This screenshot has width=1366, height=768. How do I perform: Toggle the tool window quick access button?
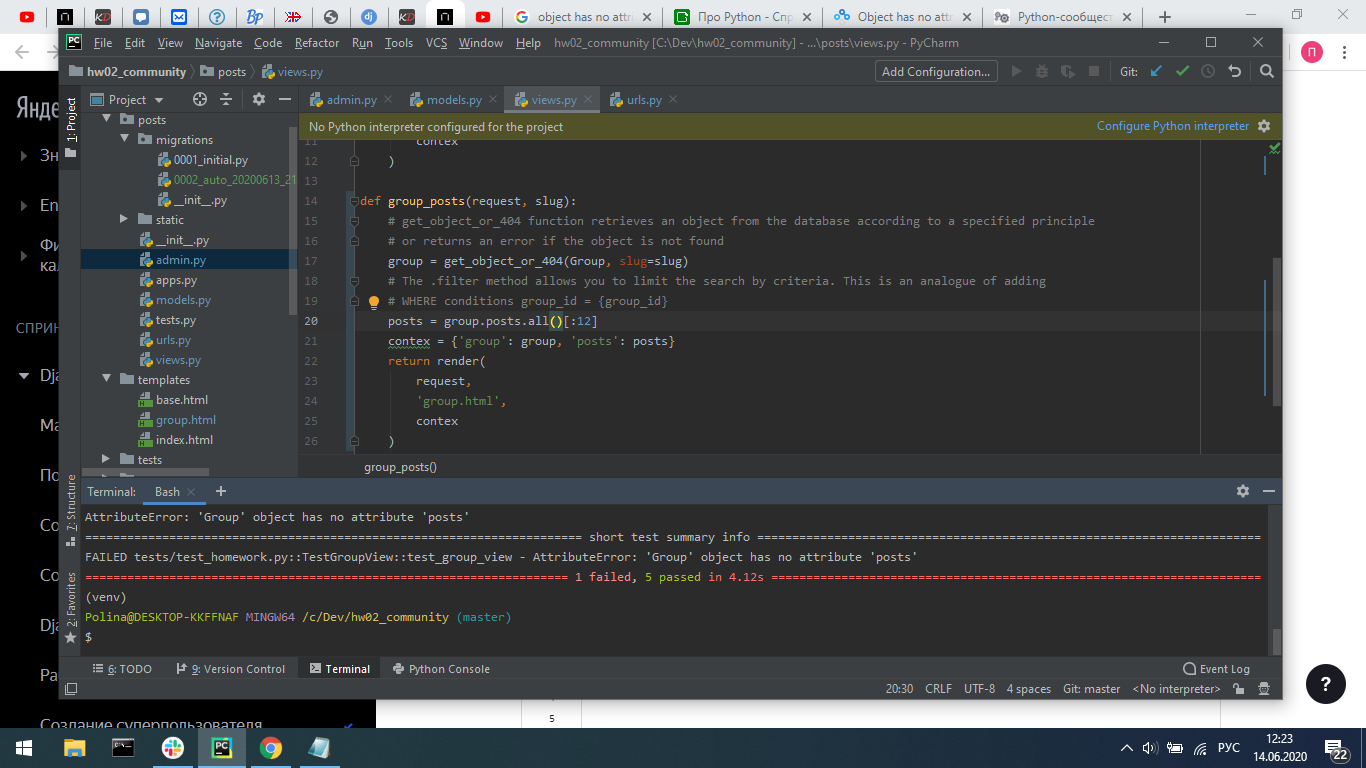tap(71, 689)
